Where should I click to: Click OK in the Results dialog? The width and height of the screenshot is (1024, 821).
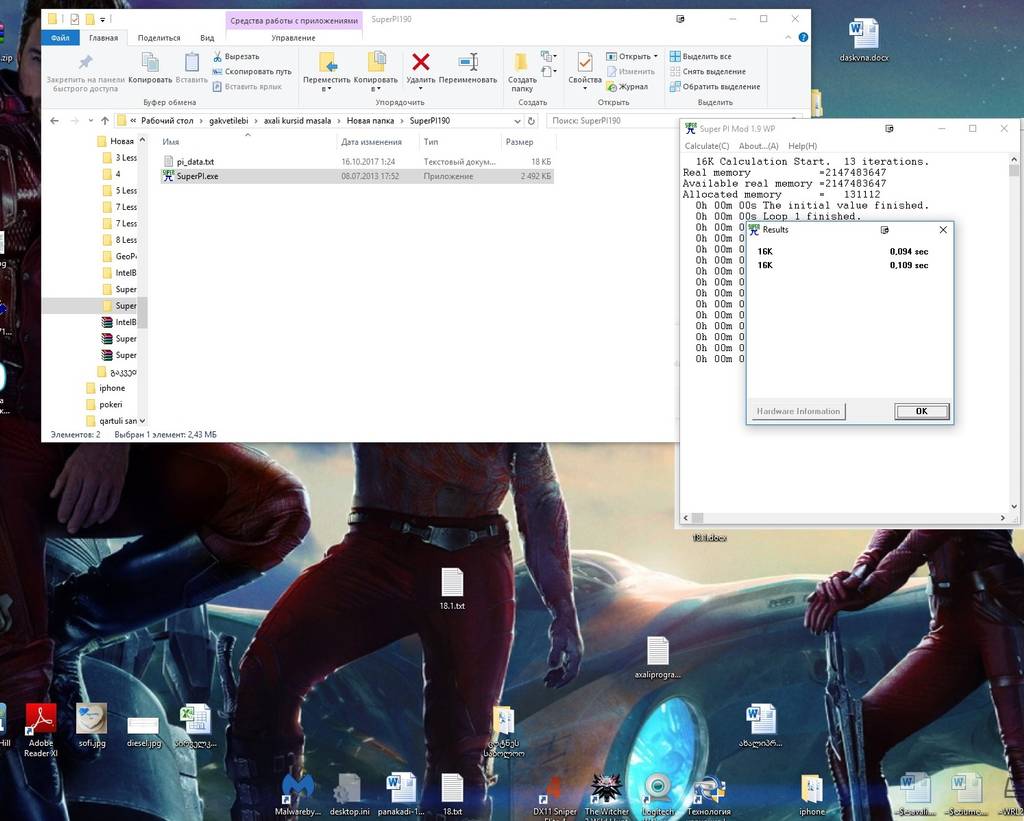[921, 411]
